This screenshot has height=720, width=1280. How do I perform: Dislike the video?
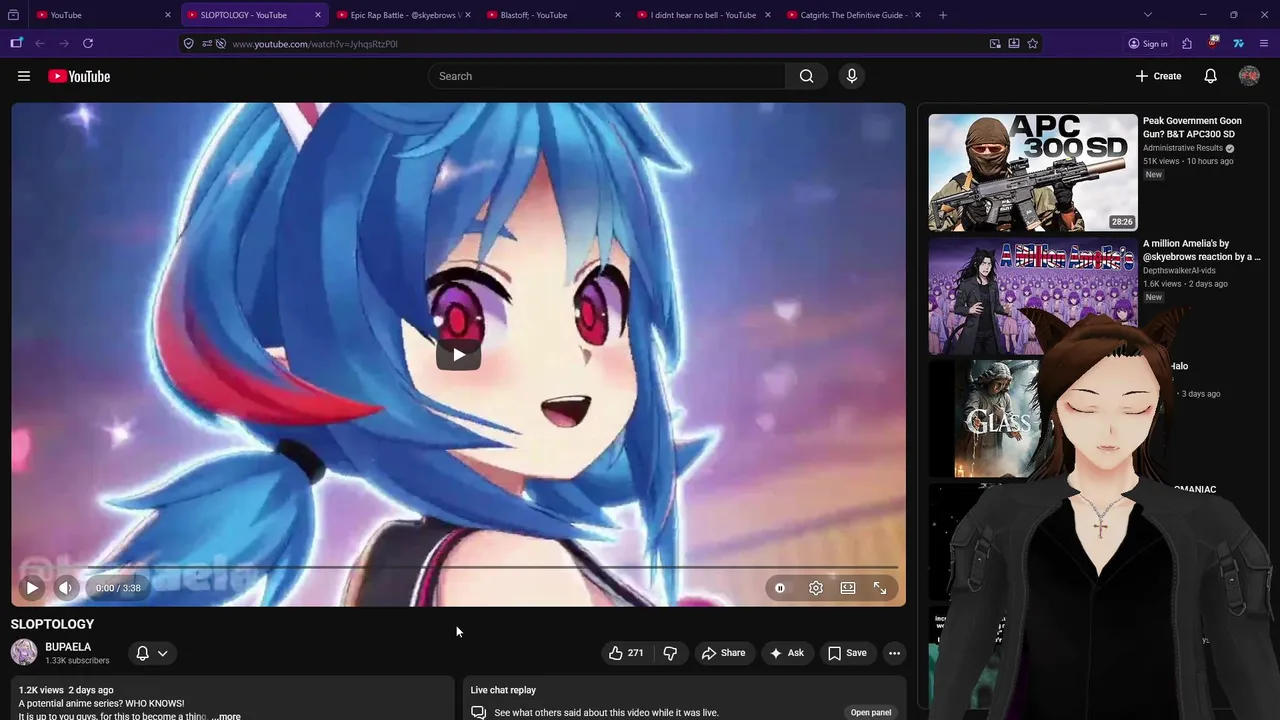(x=671, y=653)
